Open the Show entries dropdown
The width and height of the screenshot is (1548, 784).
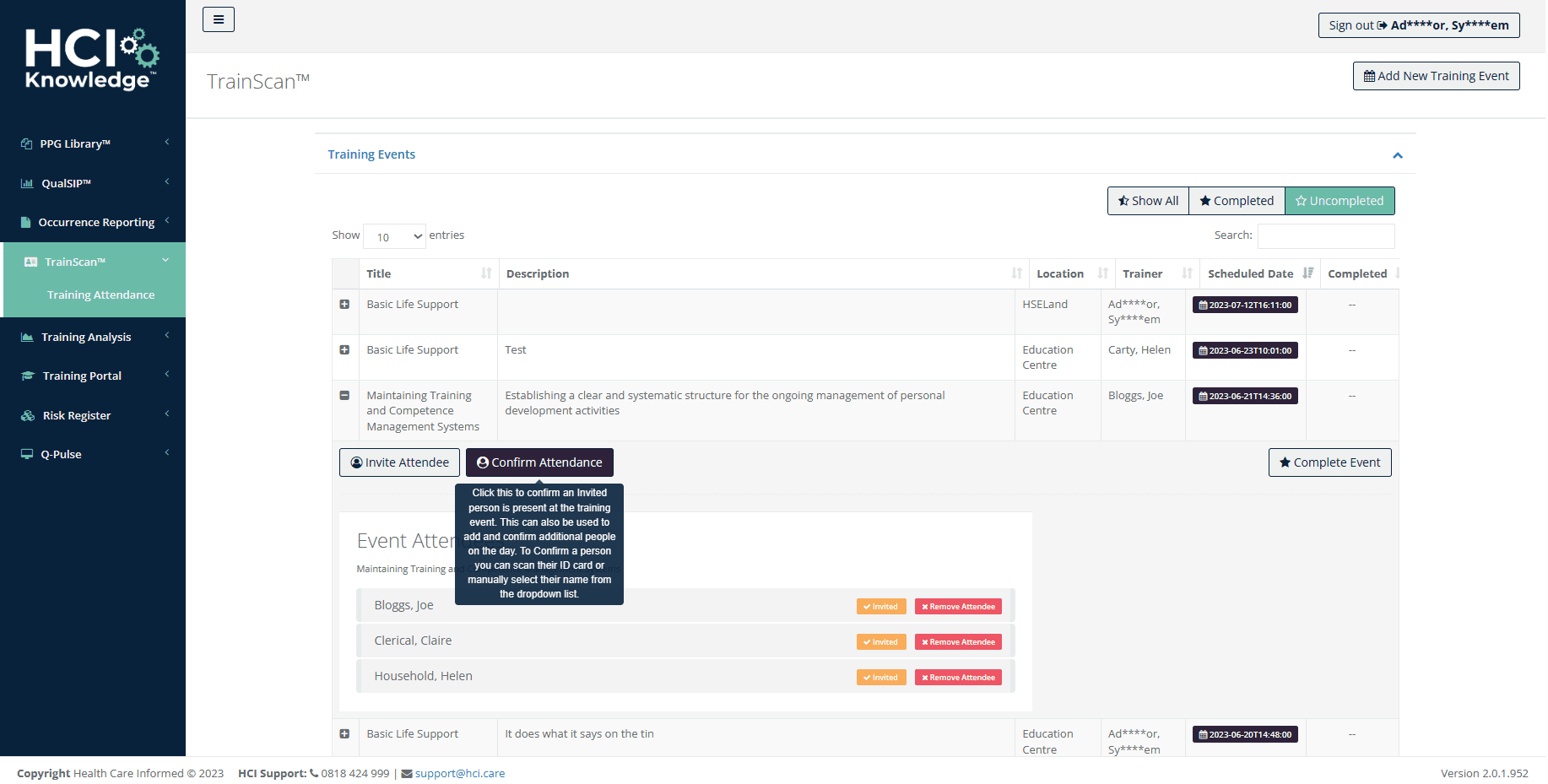tap(393, 236)
